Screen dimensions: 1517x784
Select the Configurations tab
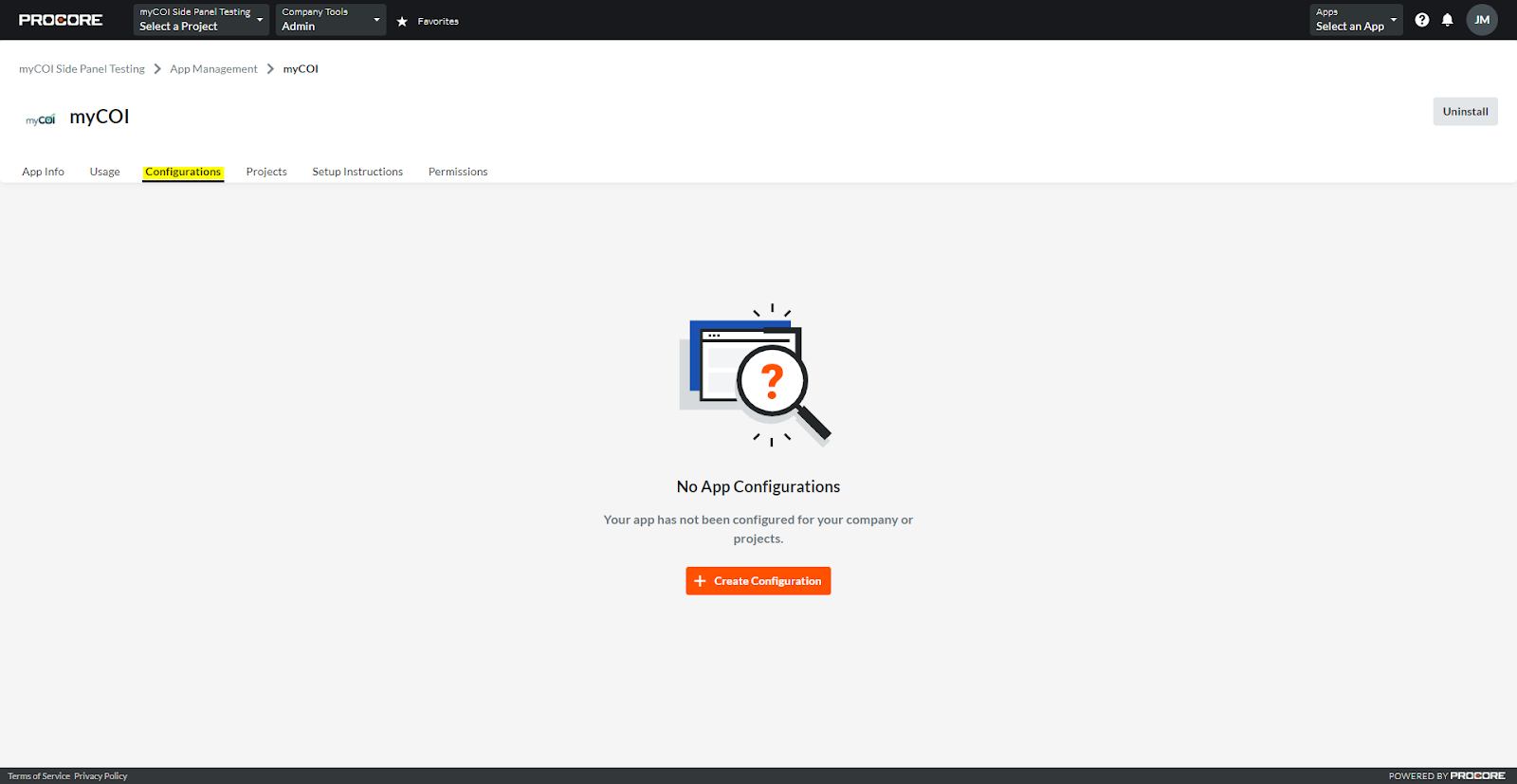tap(183, 172)
